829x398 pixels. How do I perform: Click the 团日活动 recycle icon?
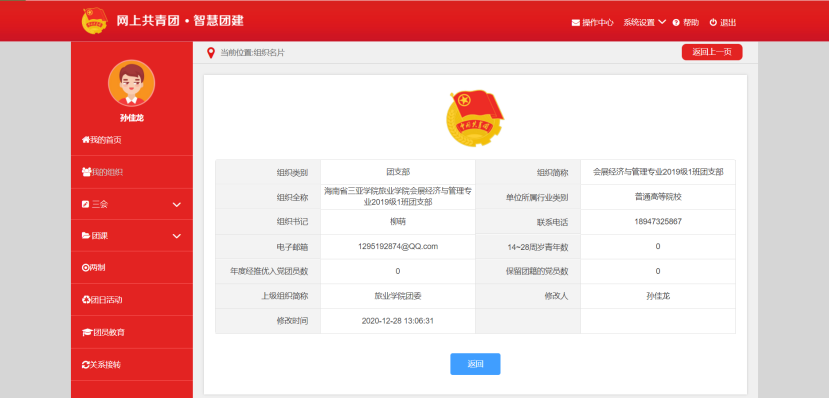pyautogui.click(x=86, y=300)
